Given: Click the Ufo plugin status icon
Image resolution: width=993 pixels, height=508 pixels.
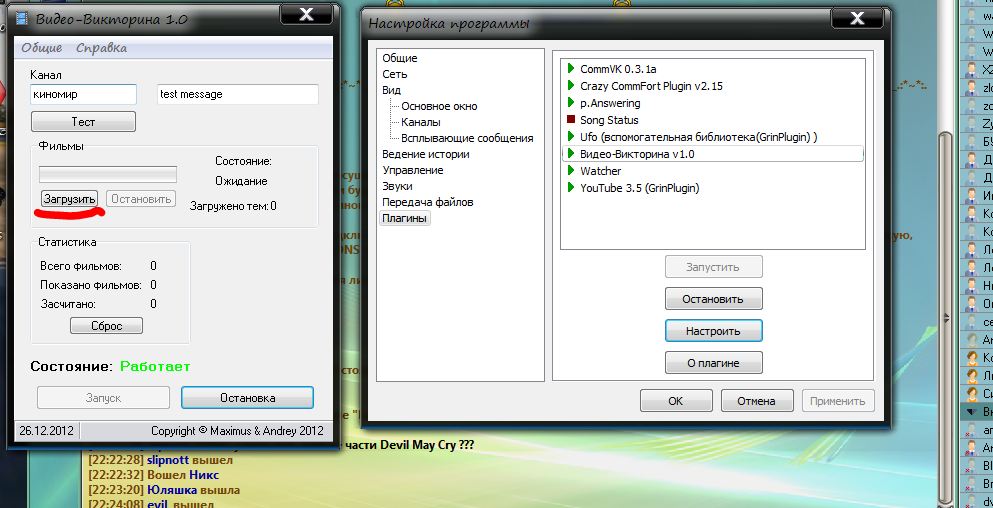Looking at the screenshot, I should [570, 137].
